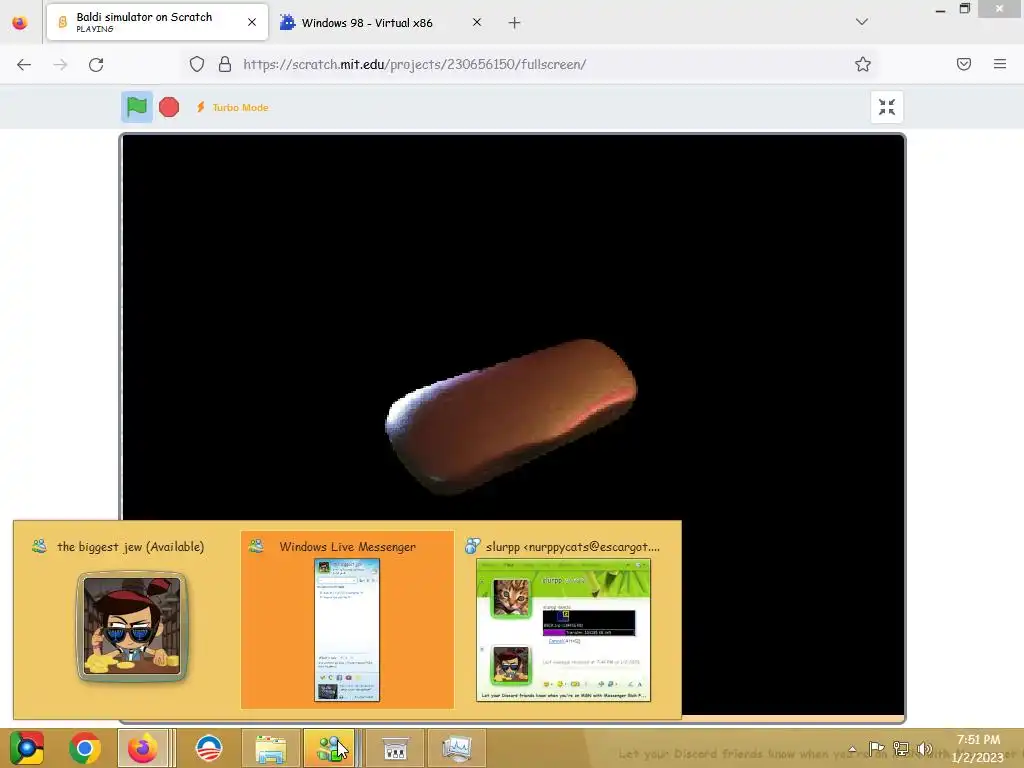The width and height of the screenshot is (1024, 768).
Task: Open volume speaker tray icon
Action: [x=925, y=748]
